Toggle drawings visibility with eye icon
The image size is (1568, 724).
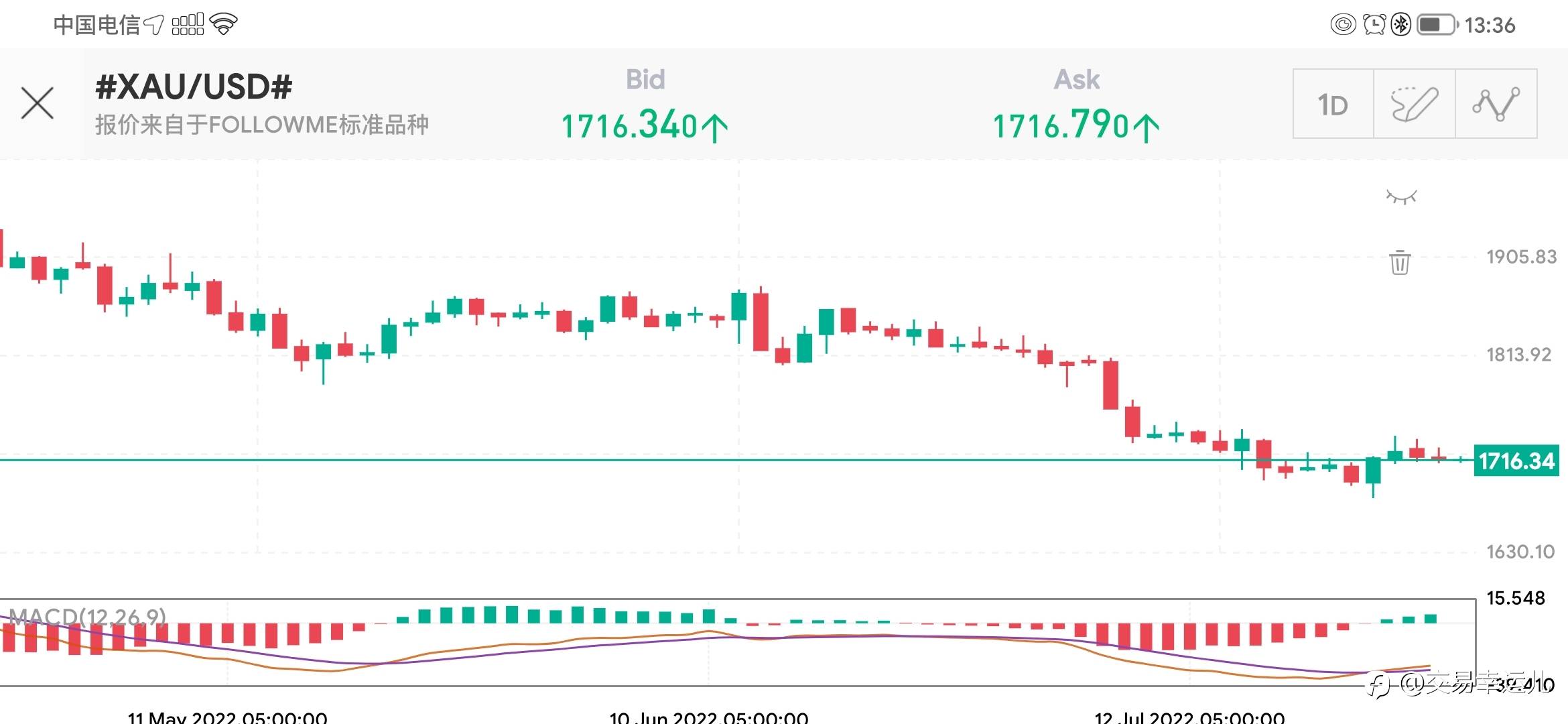point(1401,197)
